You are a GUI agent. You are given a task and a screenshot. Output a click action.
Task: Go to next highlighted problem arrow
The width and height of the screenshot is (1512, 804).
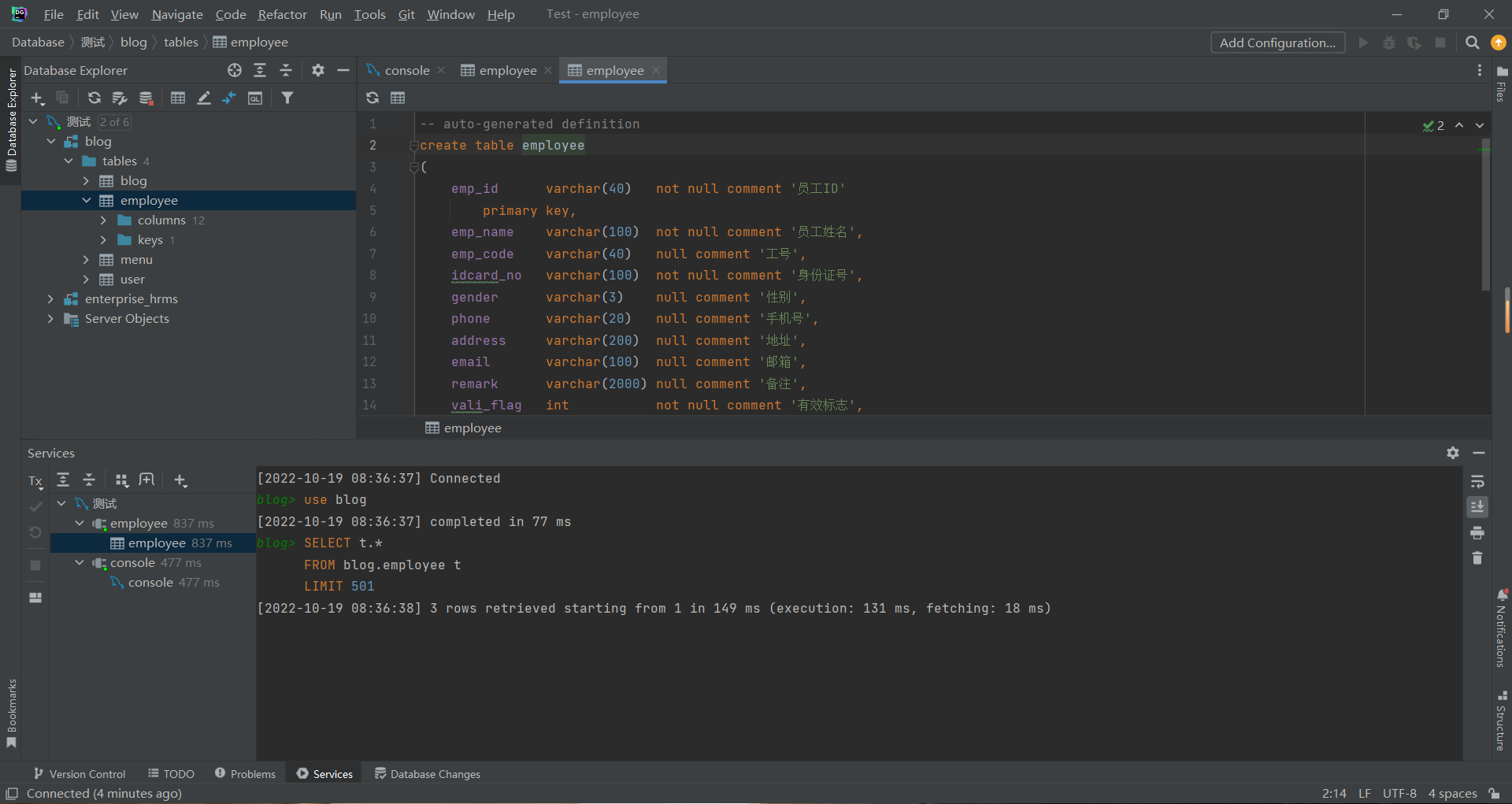pyautogui.click(x=1480, y=125)
